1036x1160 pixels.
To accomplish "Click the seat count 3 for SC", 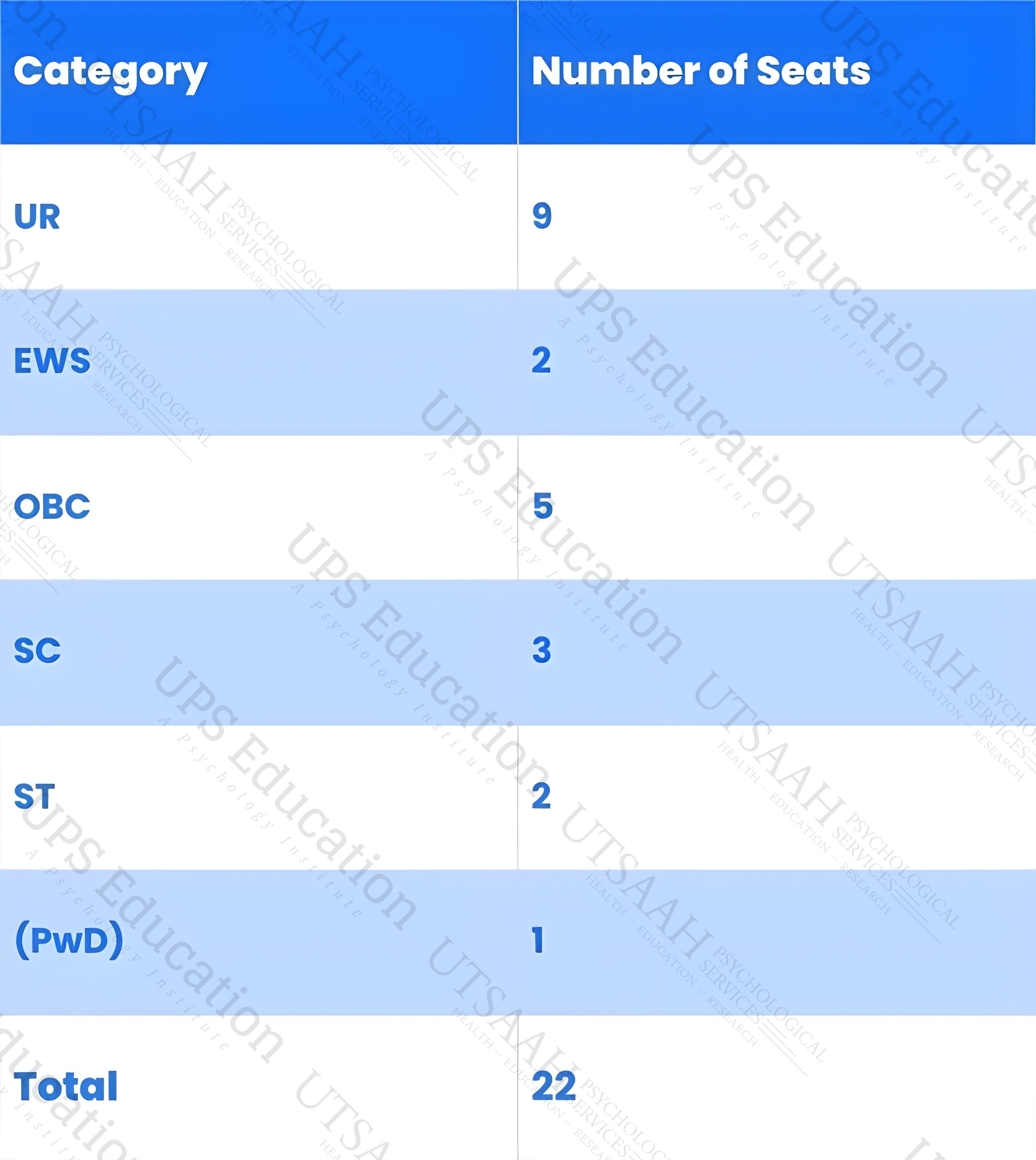I will tap(542, 650).
